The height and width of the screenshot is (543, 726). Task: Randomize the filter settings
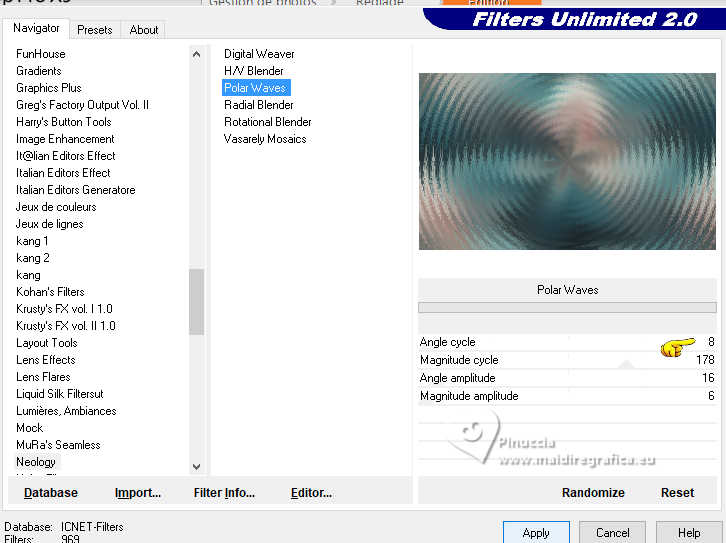tap(593, 493)
